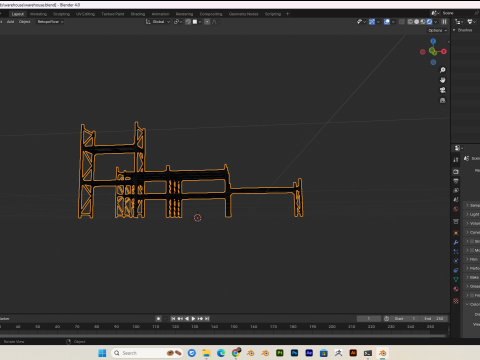
Task: Toggle proportional editing in header
Action: click(207, 22)
